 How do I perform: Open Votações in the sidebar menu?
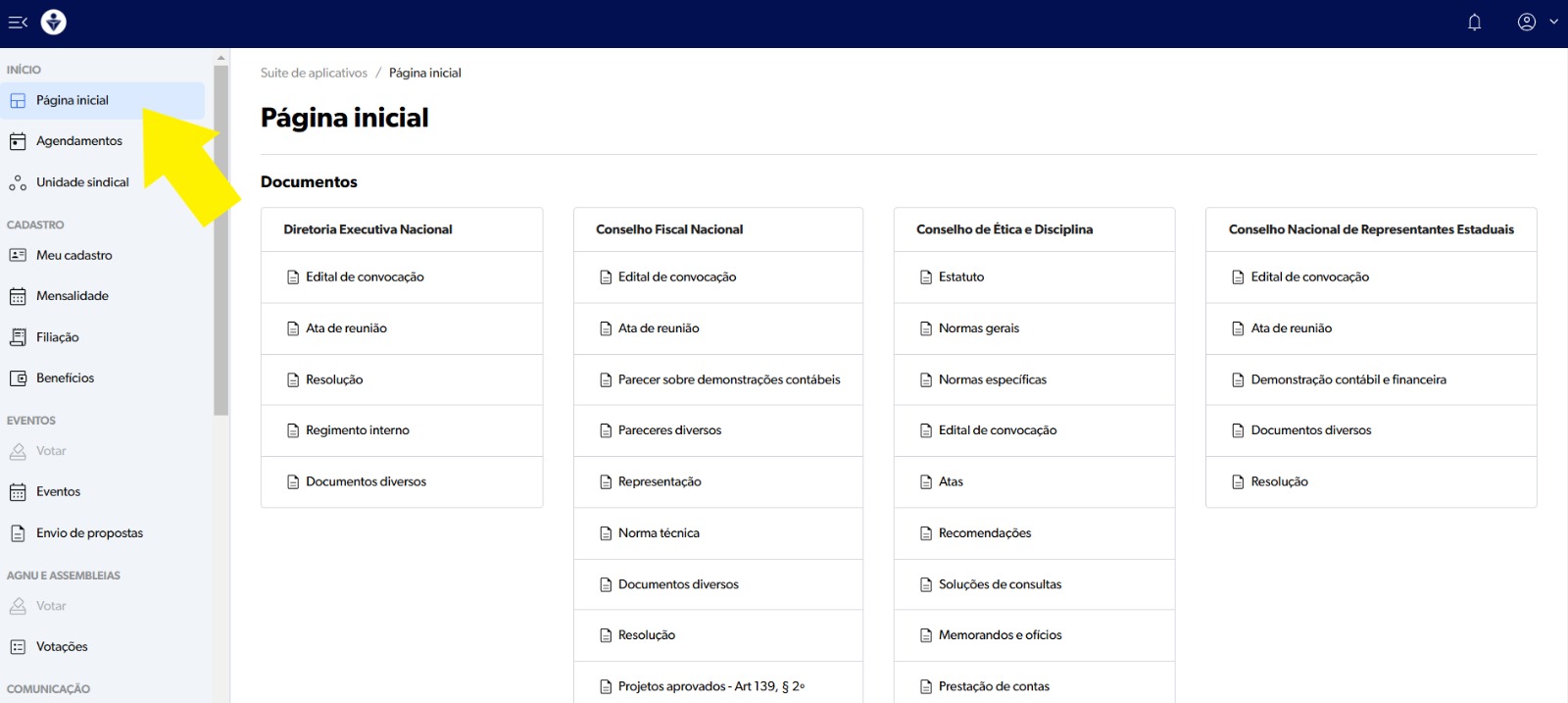pos(62,647)
